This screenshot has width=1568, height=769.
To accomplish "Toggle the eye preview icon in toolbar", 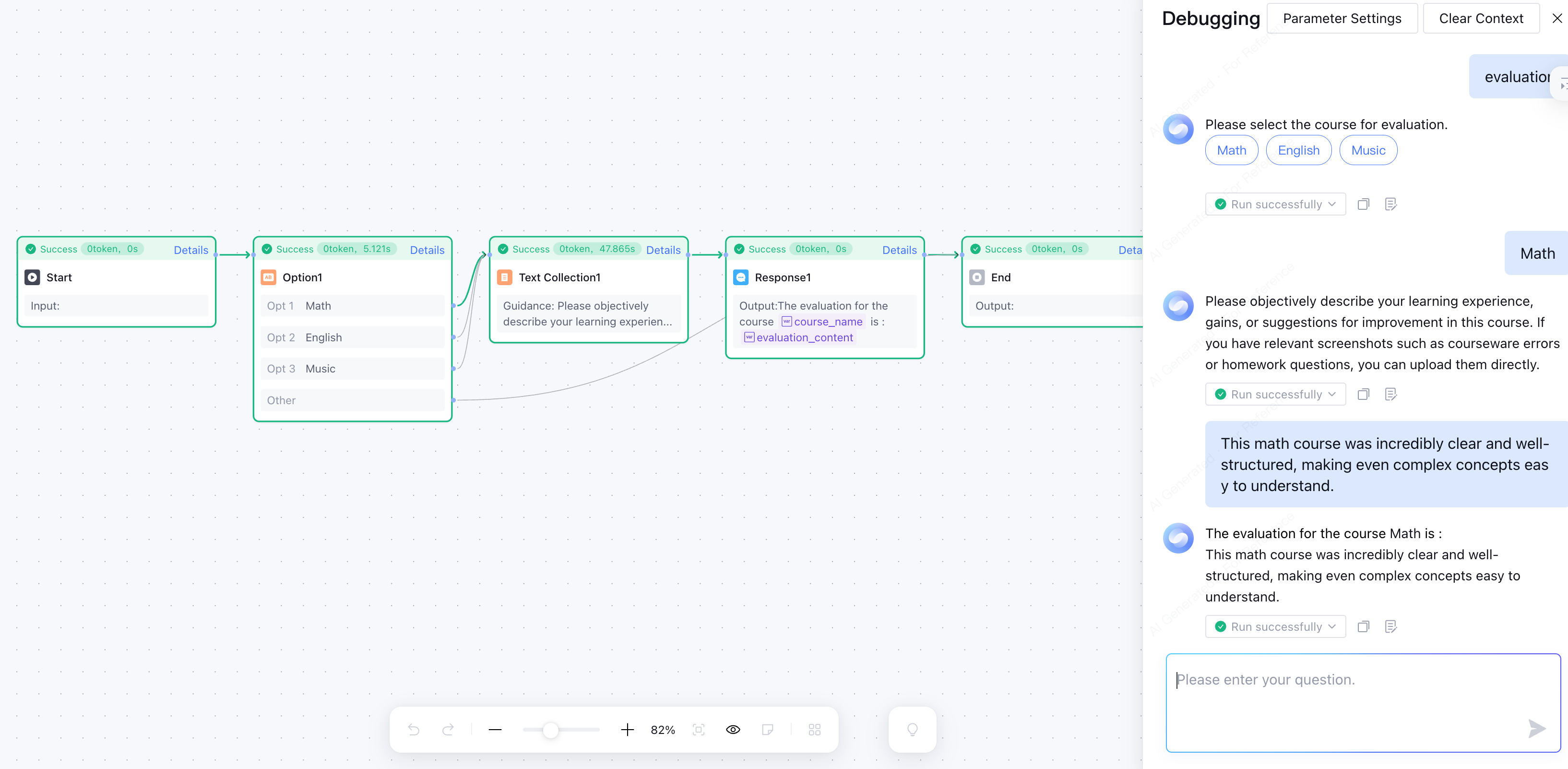I will click(x=733, y=730).
